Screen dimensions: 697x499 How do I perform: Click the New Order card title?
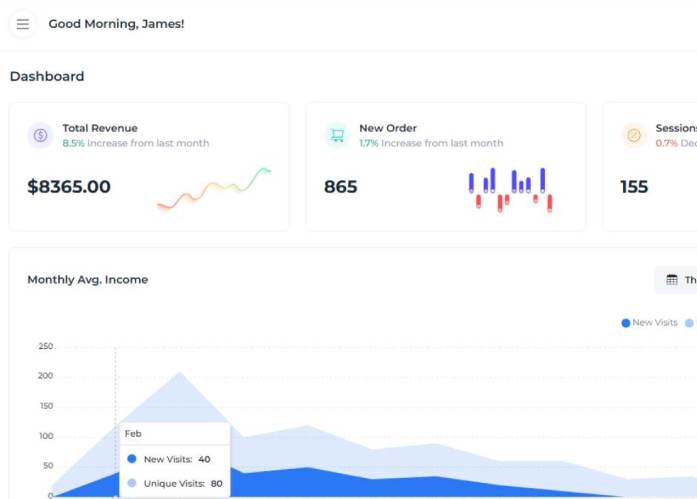click(x=388, y=128)
